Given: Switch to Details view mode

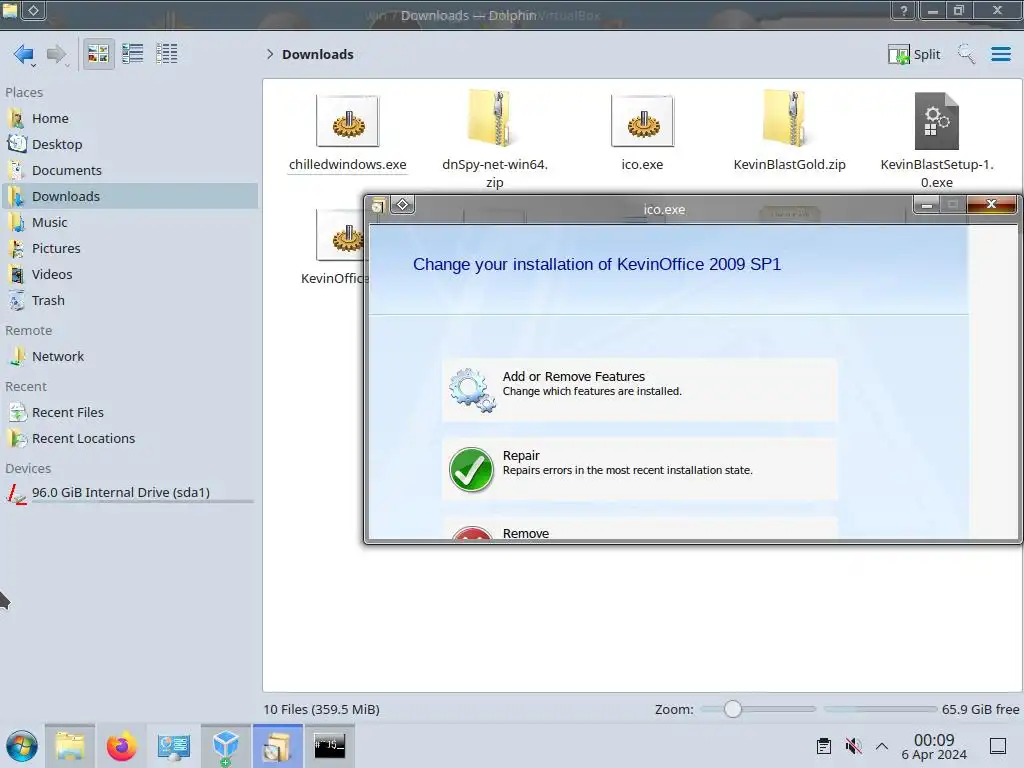Looking at the screenshot, I should coord(167,54).
